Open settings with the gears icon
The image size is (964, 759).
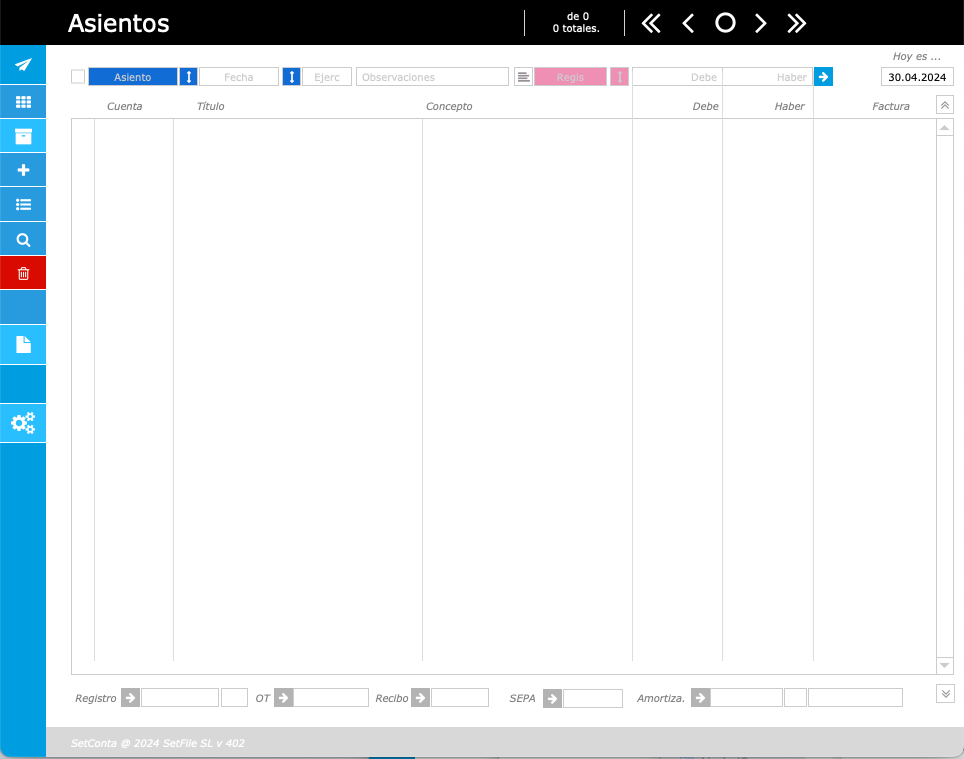tap(23, 423)
